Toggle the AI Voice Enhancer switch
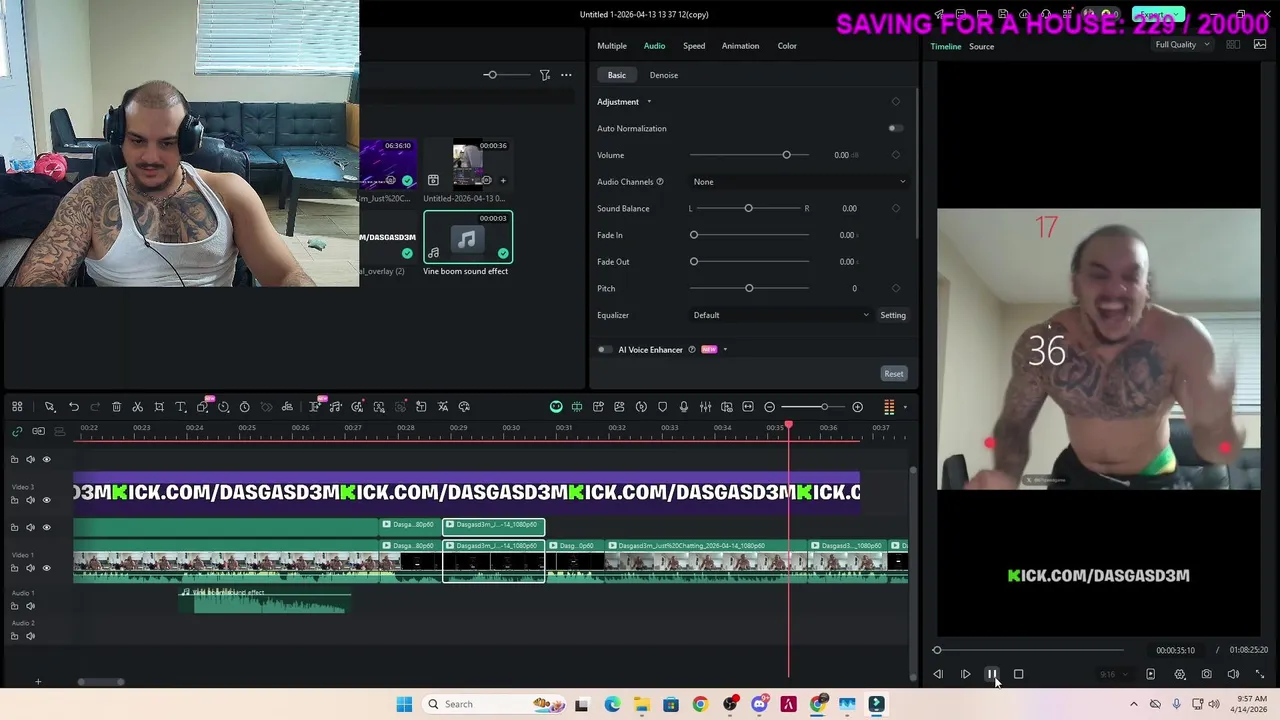The width and height of the screenshot is (1280, 720). click(x=604, y=350)
